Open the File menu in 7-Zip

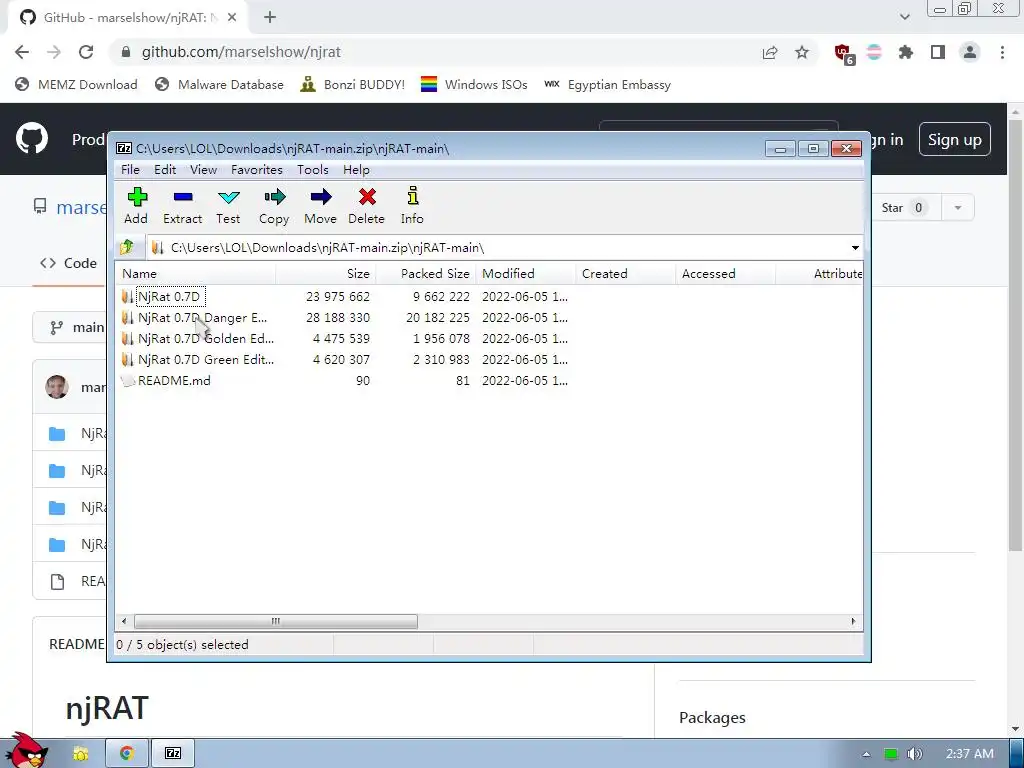point(130,170)
